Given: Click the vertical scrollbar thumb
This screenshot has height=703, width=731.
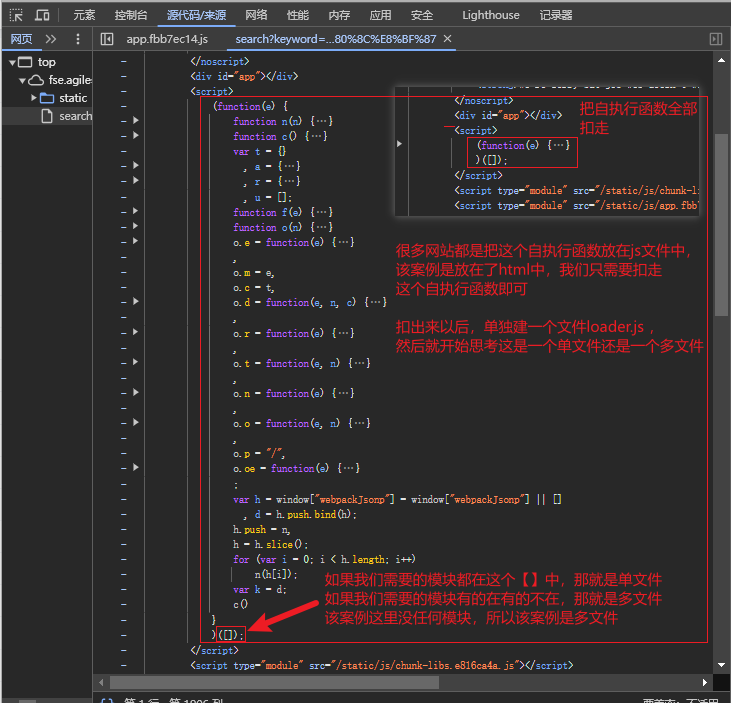Looking at the screenshot, I should [721, 225].
